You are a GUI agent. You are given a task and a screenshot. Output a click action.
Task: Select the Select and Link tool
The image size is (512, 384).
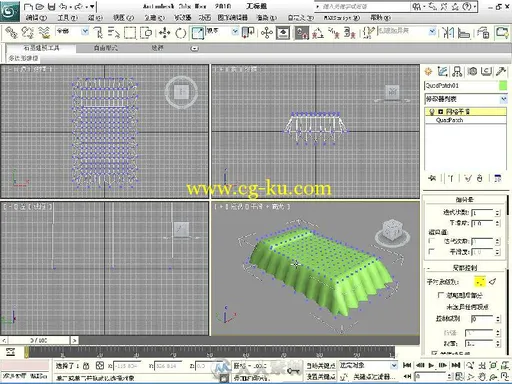tap(11, 33)
